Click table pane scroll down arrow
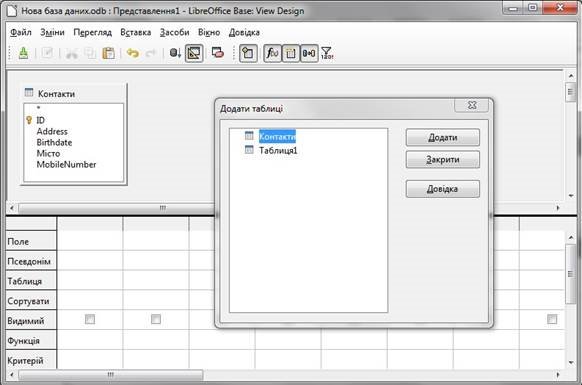The image size is (582, 385). pos(571,196)
